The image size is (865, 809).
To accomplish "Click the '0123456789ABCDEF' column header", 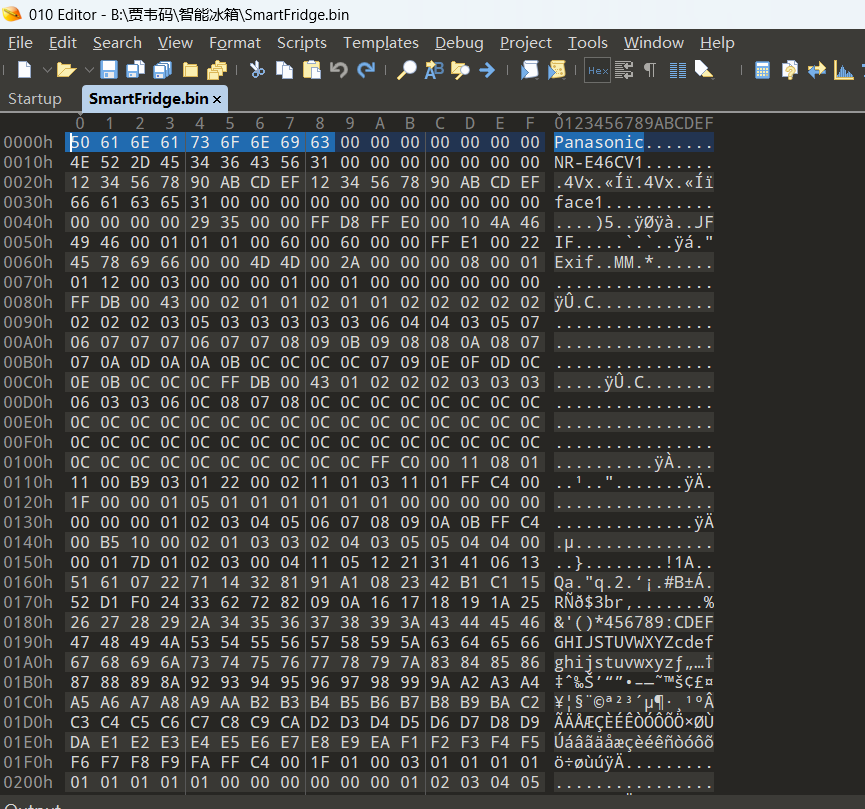I will point(634,123).
